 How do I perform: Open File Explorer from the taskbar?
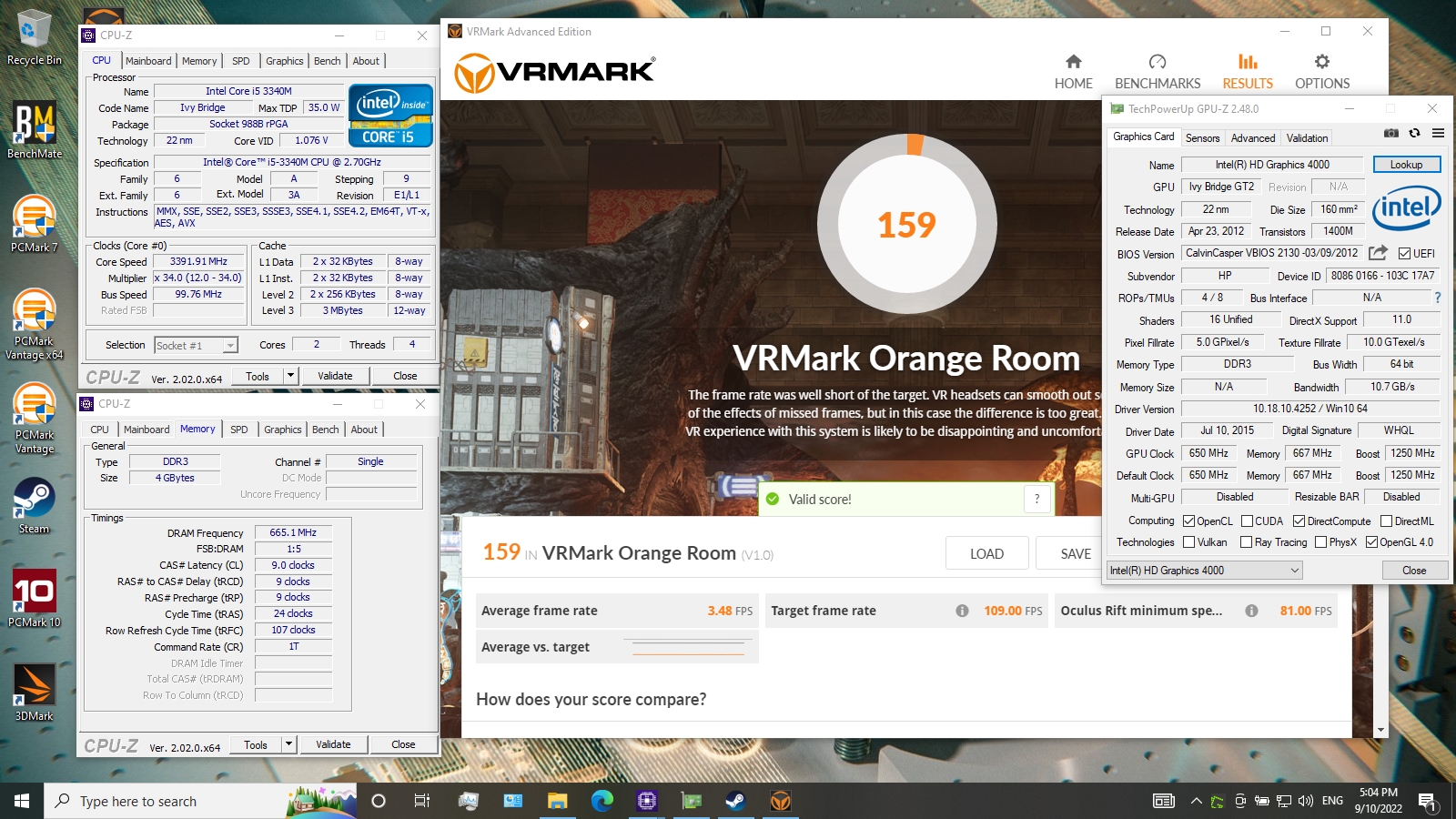tap(557, 801)
